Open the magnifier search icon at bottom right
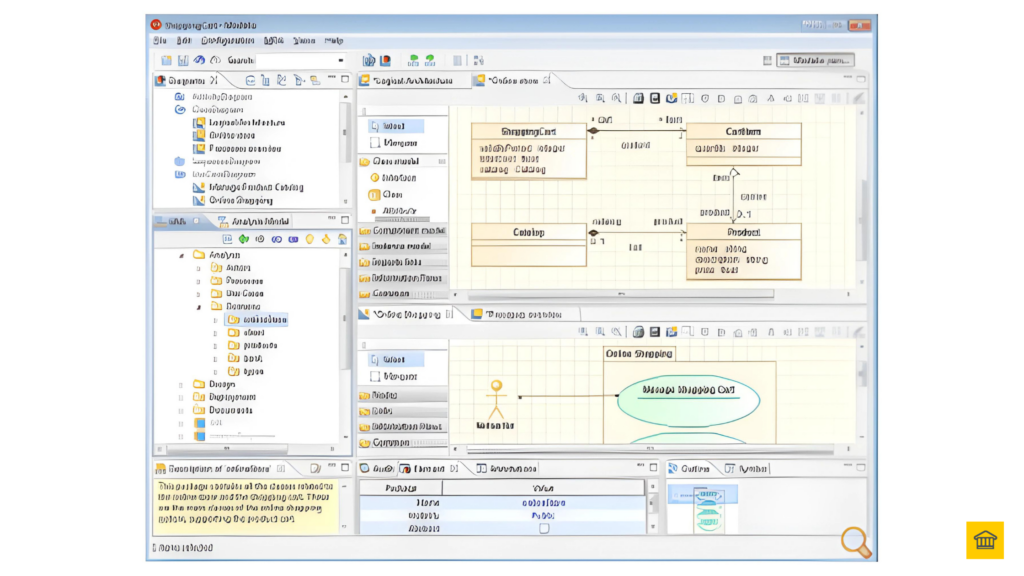The height and width of the screenshot is (576, 1024). tap(855, 541)
